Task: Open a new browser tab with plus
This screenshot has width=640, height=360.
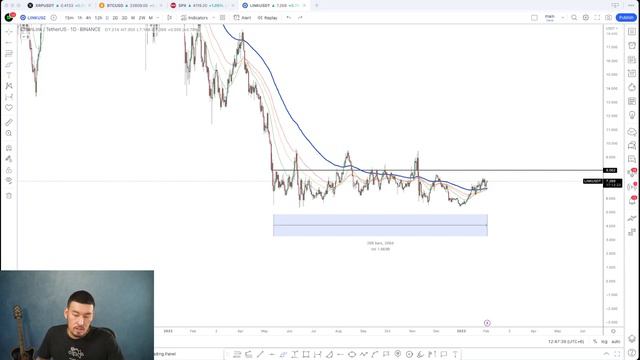Action: point(317,6)
